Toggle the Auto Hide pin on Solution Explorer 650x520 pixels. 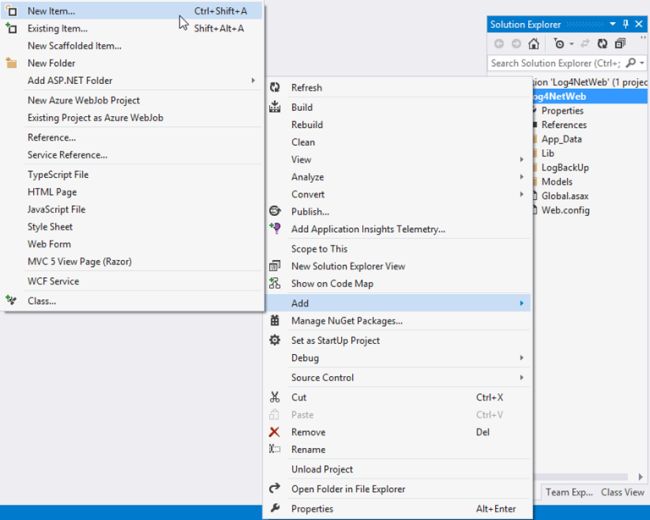pos(626,24)
